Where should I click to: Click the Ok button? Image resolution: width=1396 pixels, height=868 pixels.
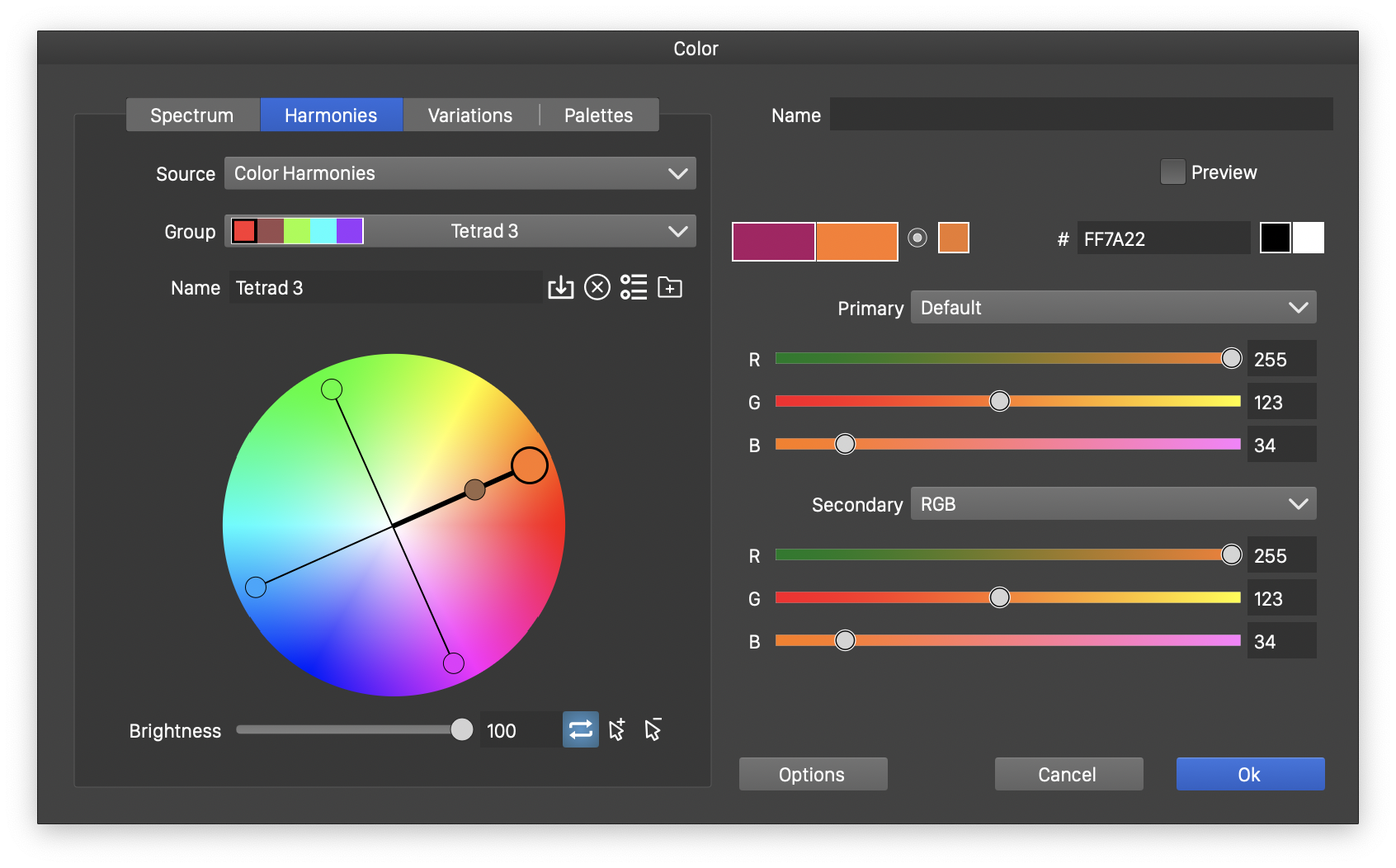(x=1250, y=775)
